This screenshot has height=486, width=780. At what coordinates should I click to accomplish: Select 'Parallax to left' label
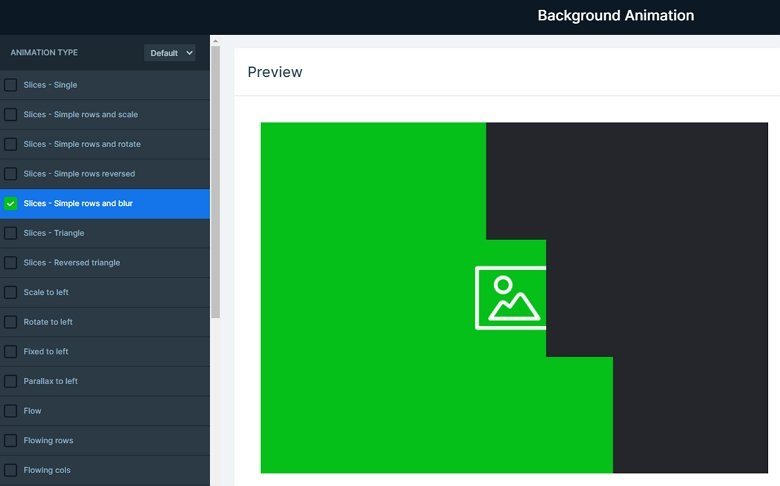[x=51, y=381]
